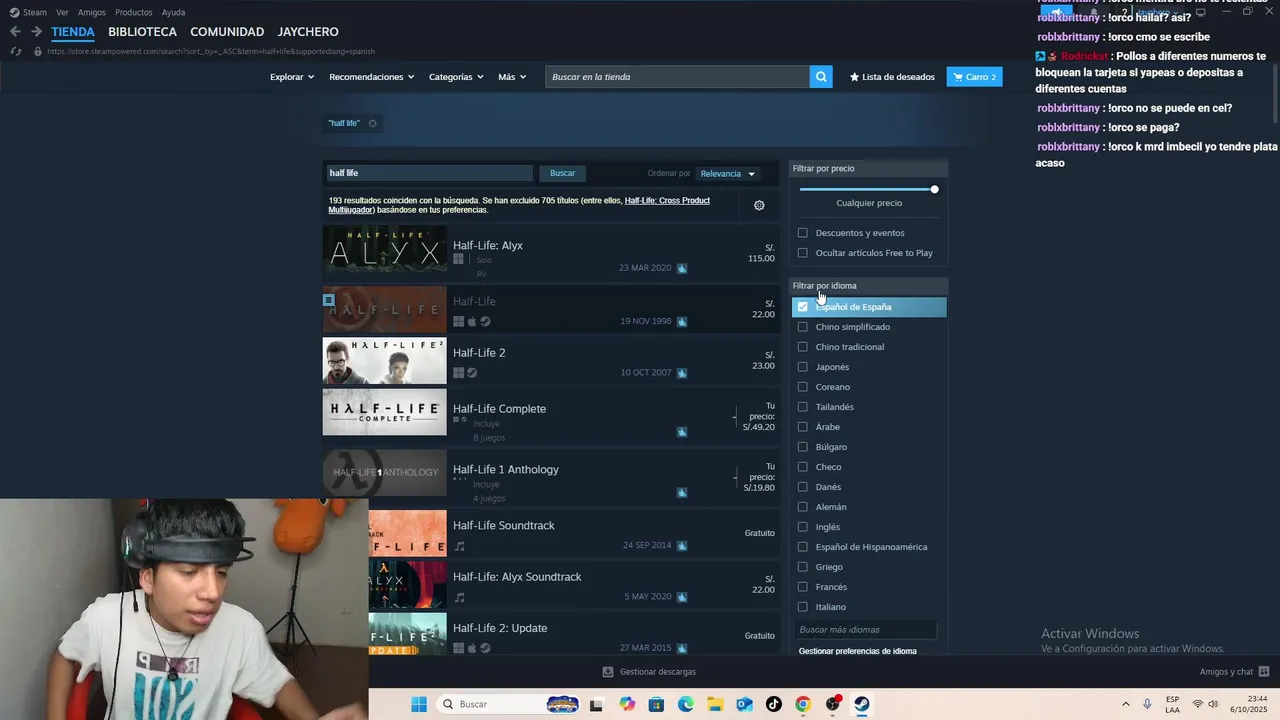Switch to the BIBLIOTECA tab
Screen dimensions: 1280x720
(x=142, y=32)
